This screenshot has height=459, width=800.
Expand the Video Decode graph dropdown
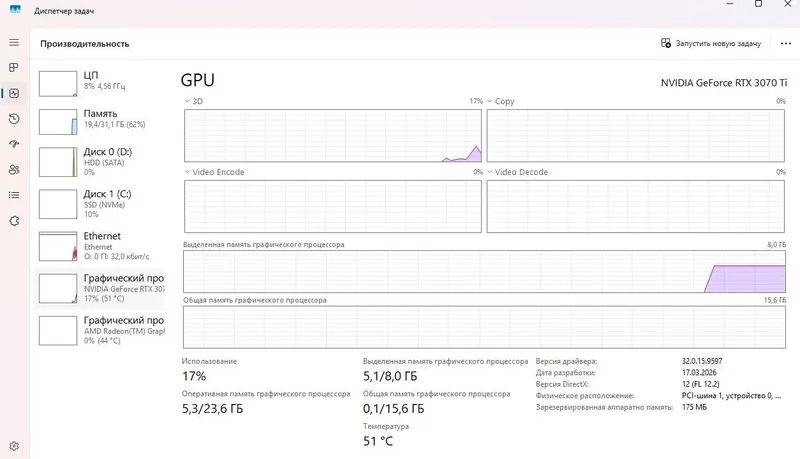[x=517, y=172]
